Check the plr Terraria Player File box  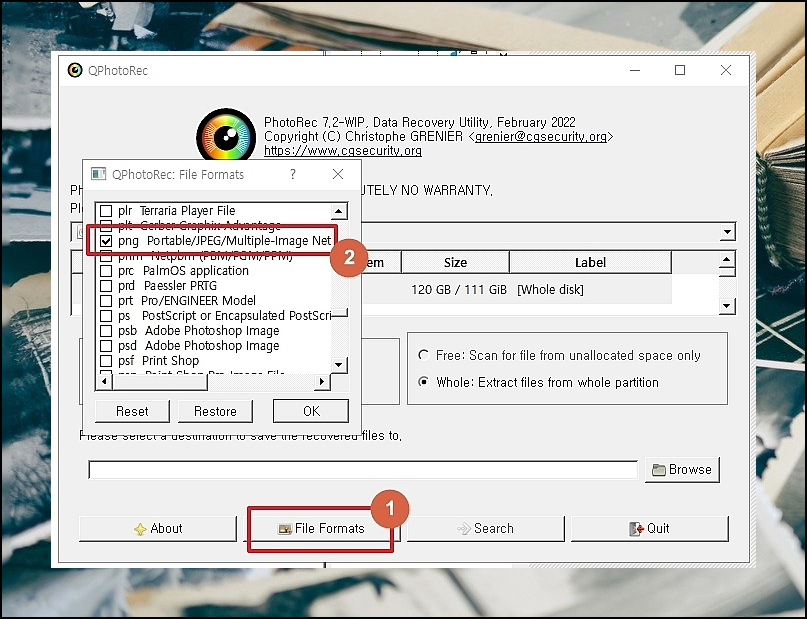pos(106,211)
